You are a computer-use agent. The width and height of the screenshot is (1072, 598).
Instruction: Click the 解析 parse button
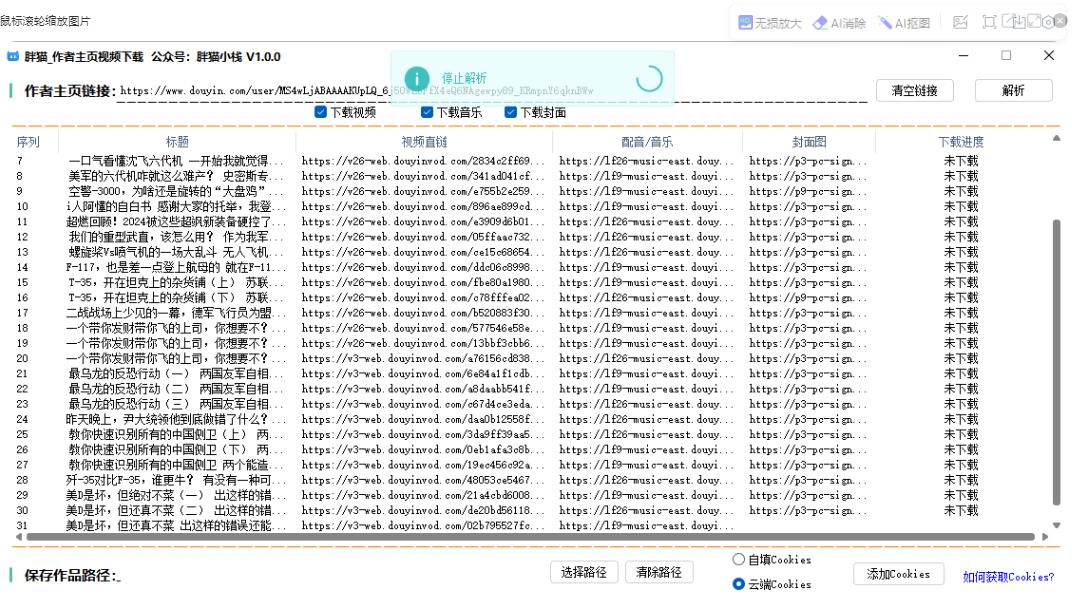click(1012, 89)
